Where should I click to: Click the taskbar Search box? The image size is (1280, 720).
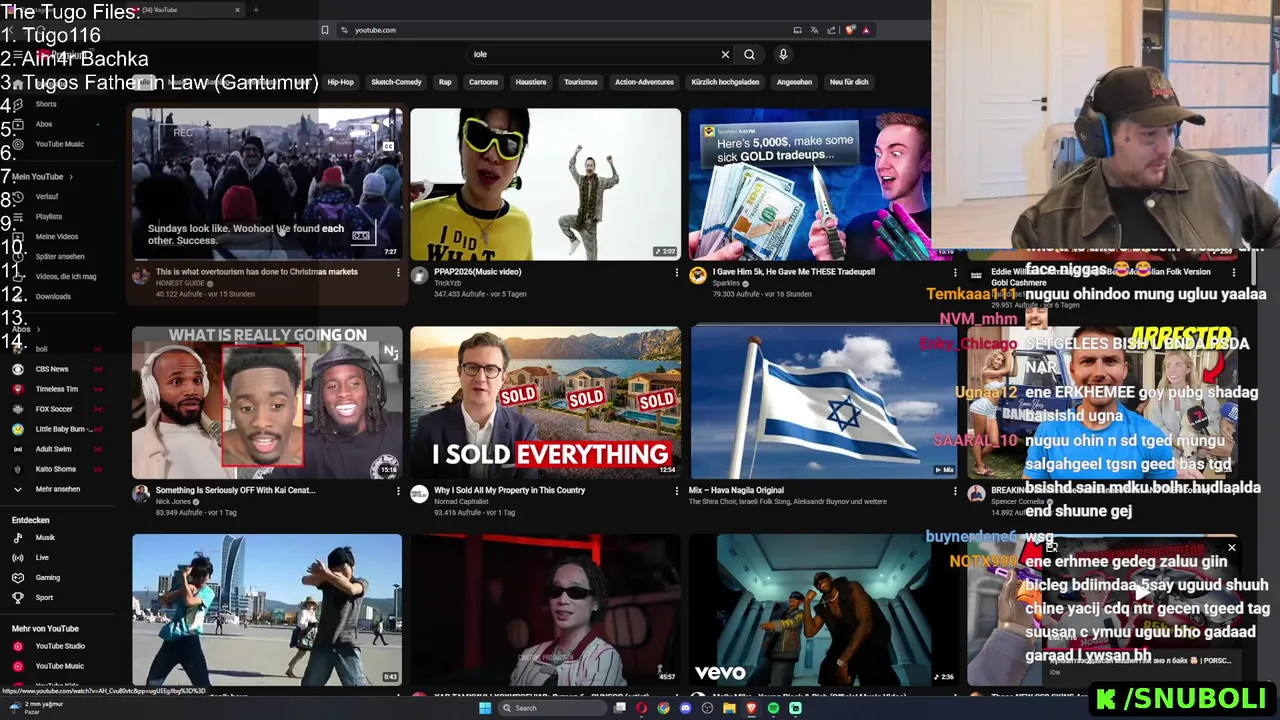pos(552,708)
